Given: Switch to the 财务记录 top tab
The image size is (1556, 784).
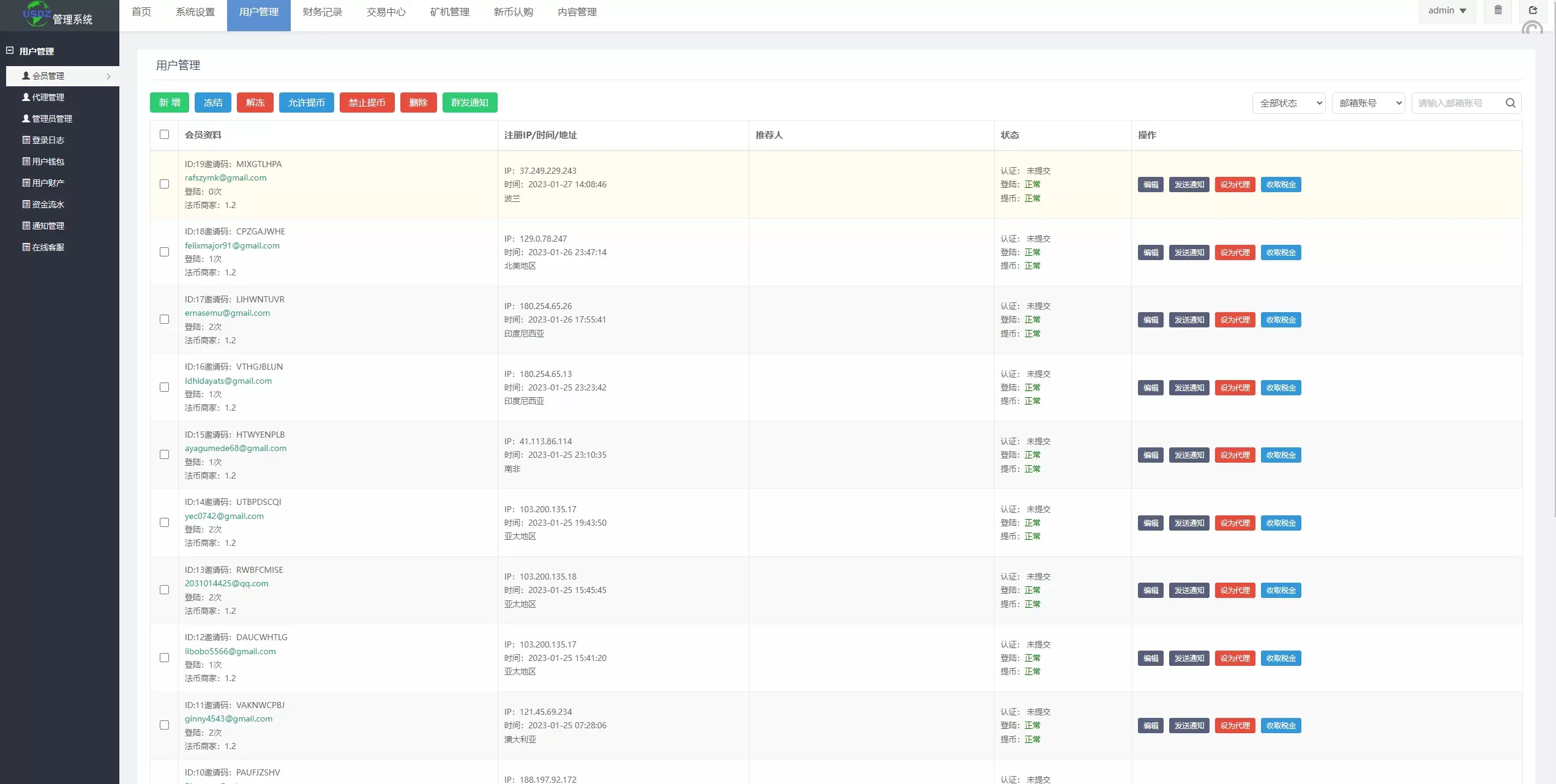Looking at the screenshot, I should coord(323,12).
